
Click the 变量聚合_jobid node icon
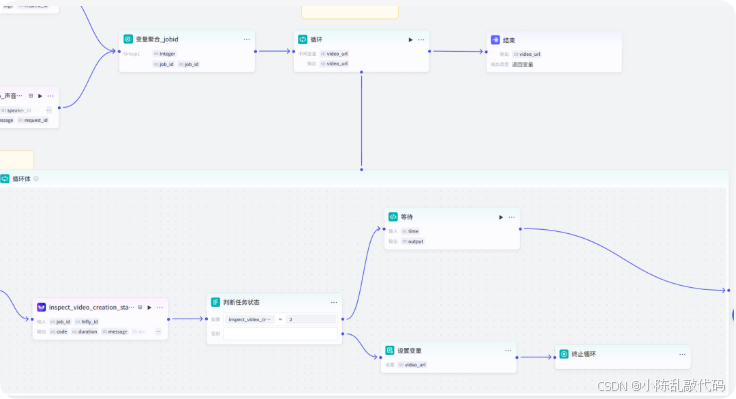click(x=128, y=39)
